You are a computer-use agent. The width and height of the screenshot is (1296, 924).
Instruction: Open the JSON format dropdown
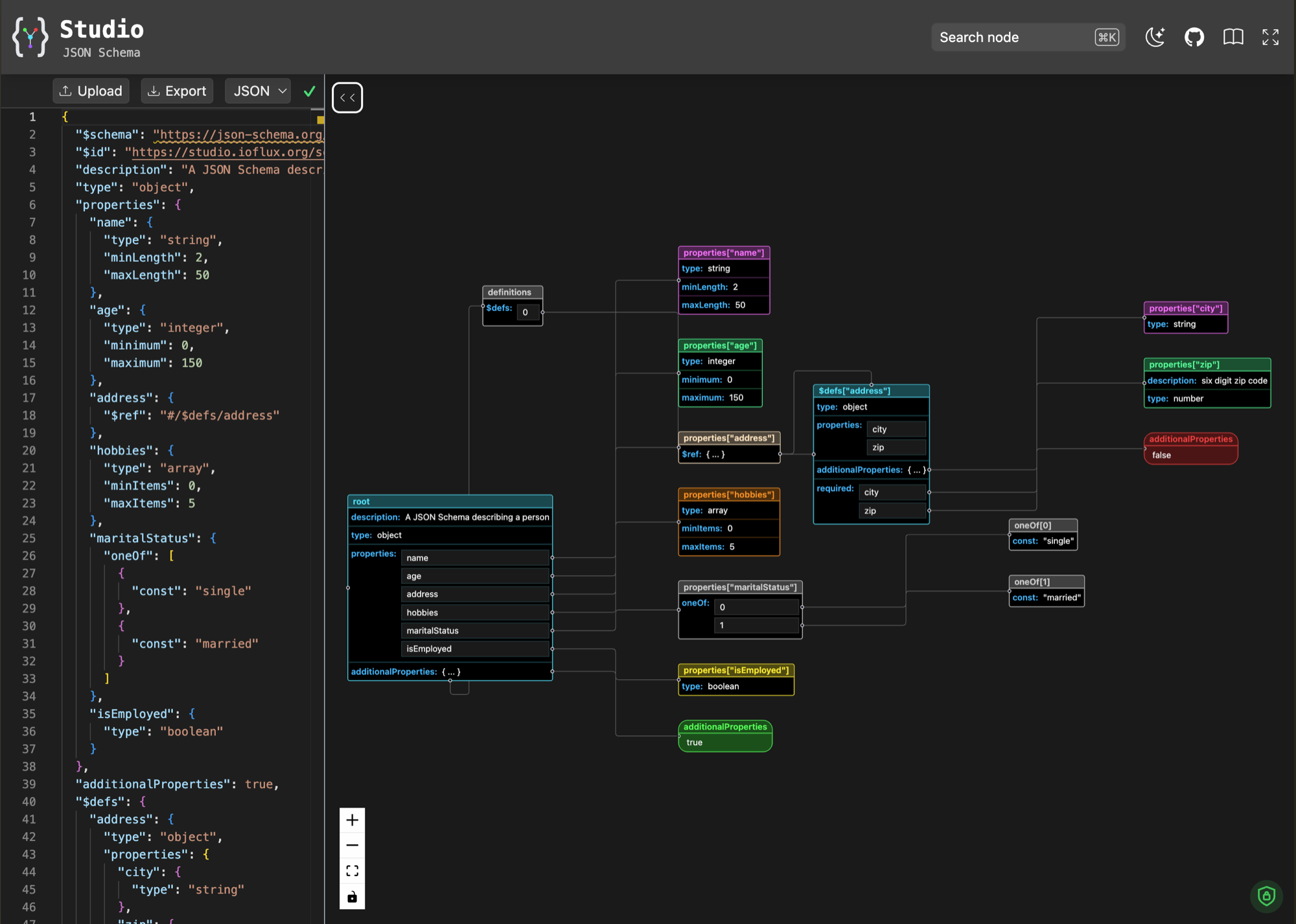point(258,91)
